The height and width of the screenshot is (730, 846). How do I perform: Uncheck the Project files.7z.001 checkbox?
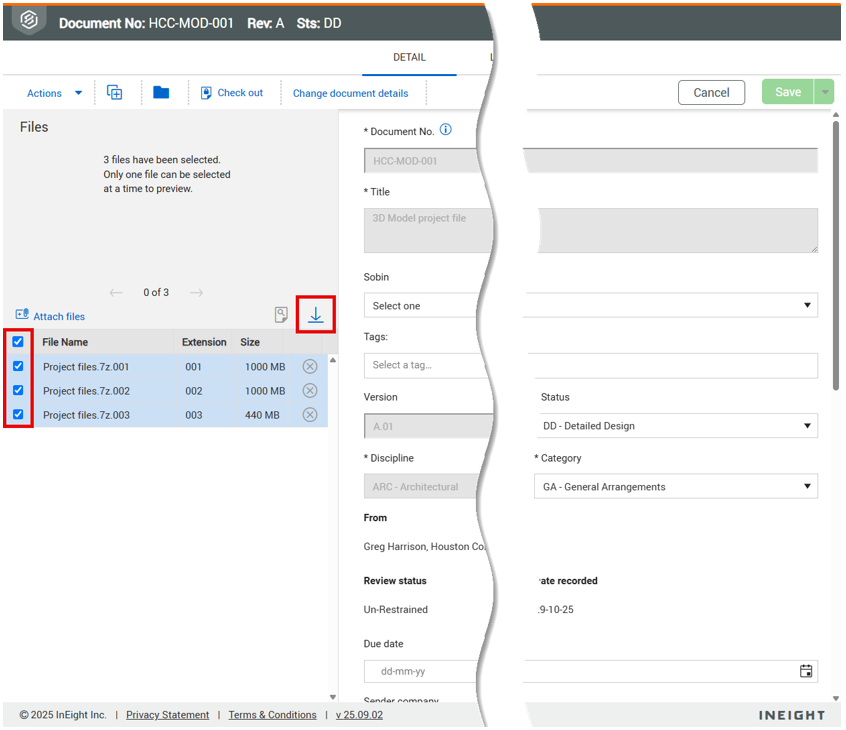pos(18,367)
